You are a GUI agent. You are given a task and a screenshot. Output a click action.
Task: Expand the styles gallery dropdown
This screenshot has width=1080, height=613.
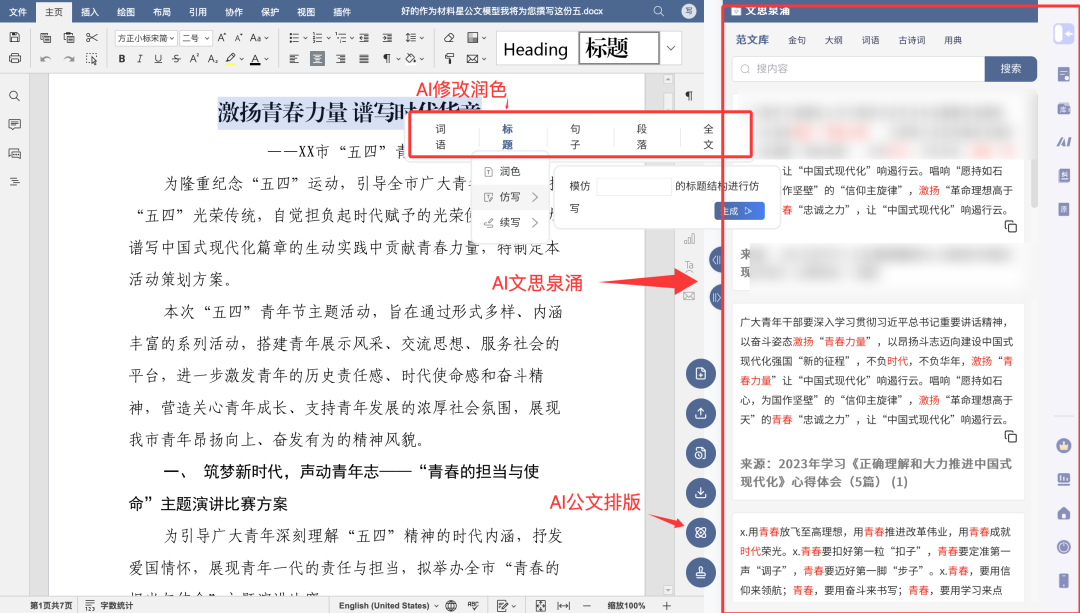(672, 48)
